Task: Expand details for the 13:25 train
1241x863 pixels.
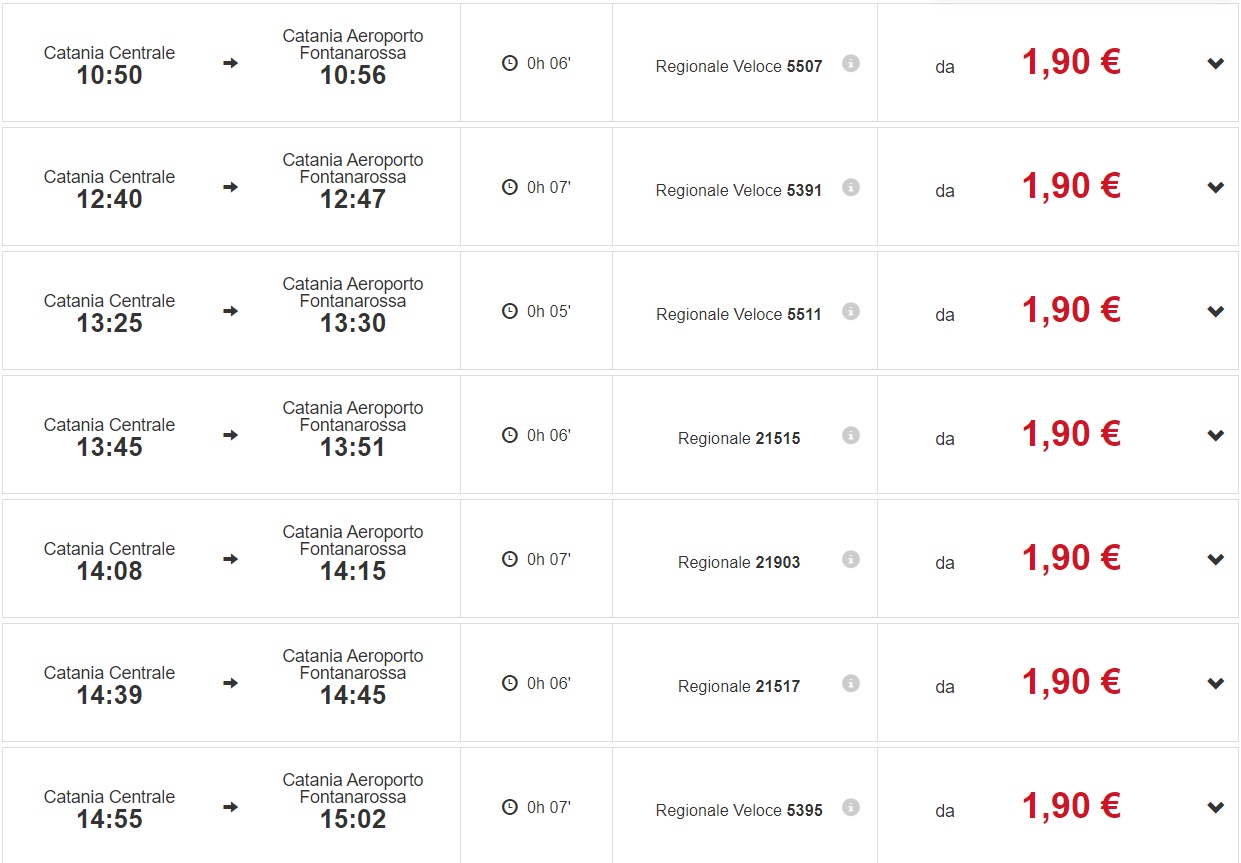Action: click(1215, 312)
